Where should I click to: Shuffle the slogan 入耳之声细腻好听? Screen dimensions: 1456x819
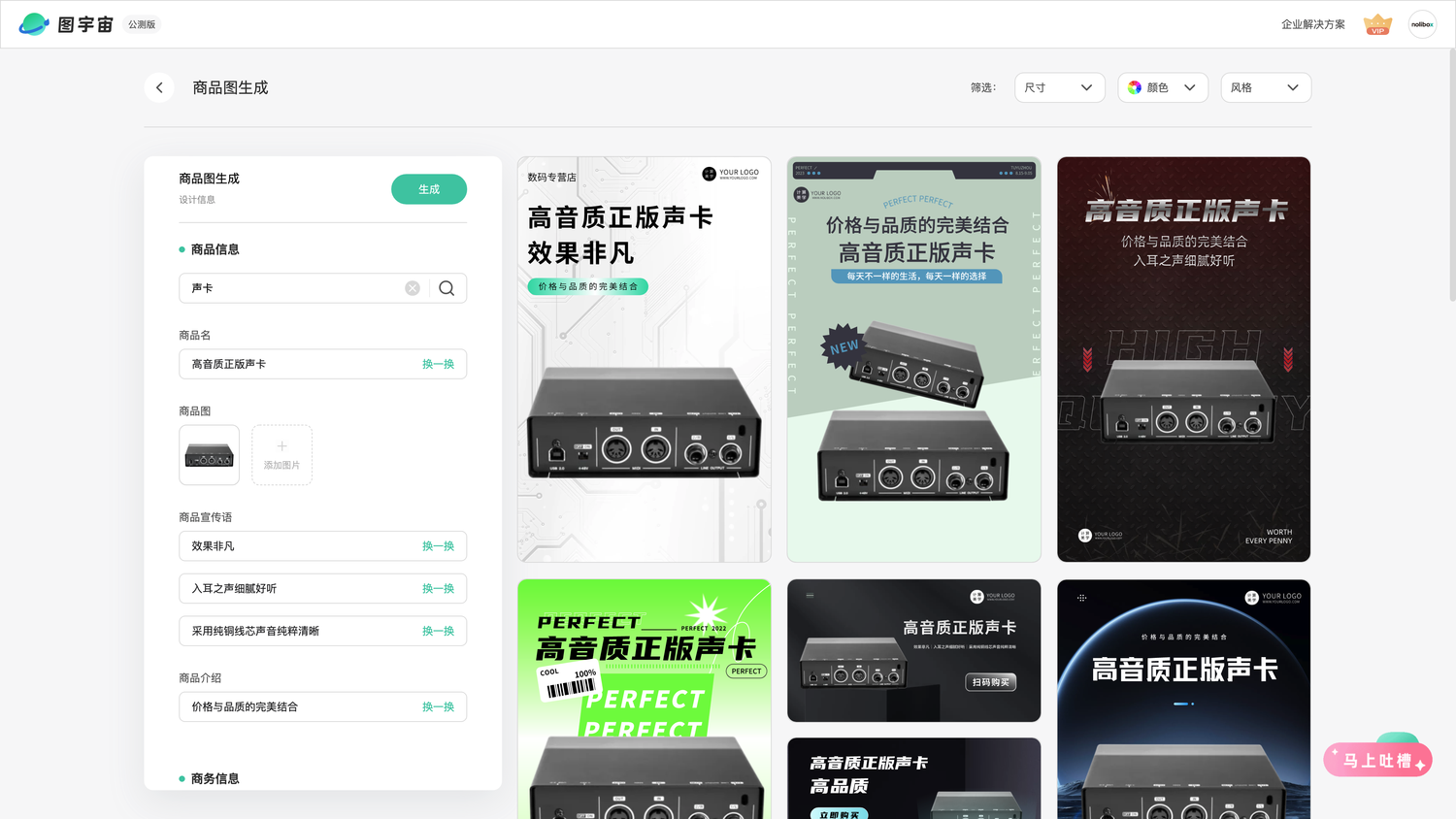438,589
